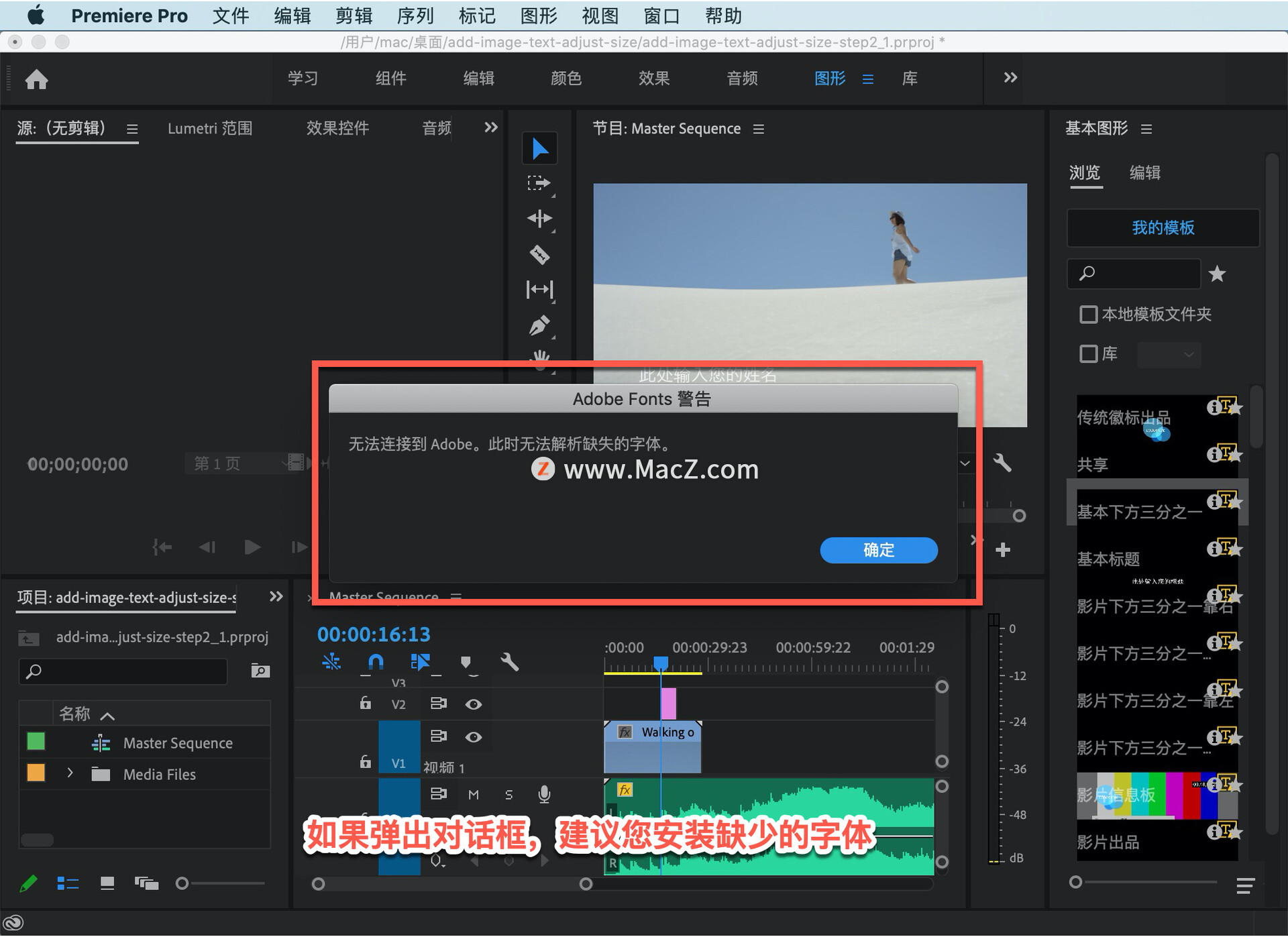The height and width of the screenshot is (937, 1288).
Task: Check the Library checkbox
Action: click(1088, 353)
